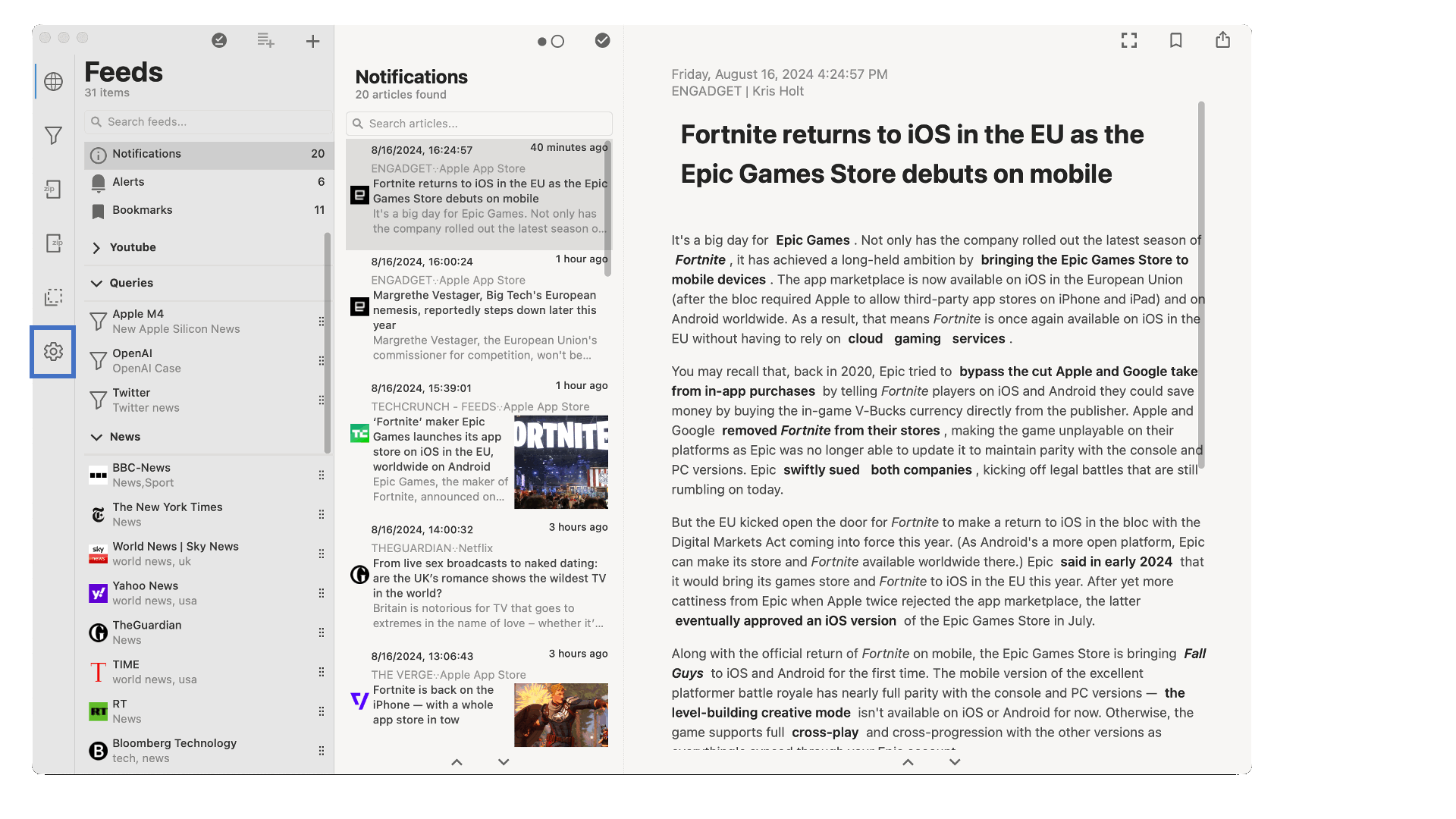Enter full screen reading mode
Viewport: 1456px width, 819px height.
pyautogui.click(x=1129, y=40)
